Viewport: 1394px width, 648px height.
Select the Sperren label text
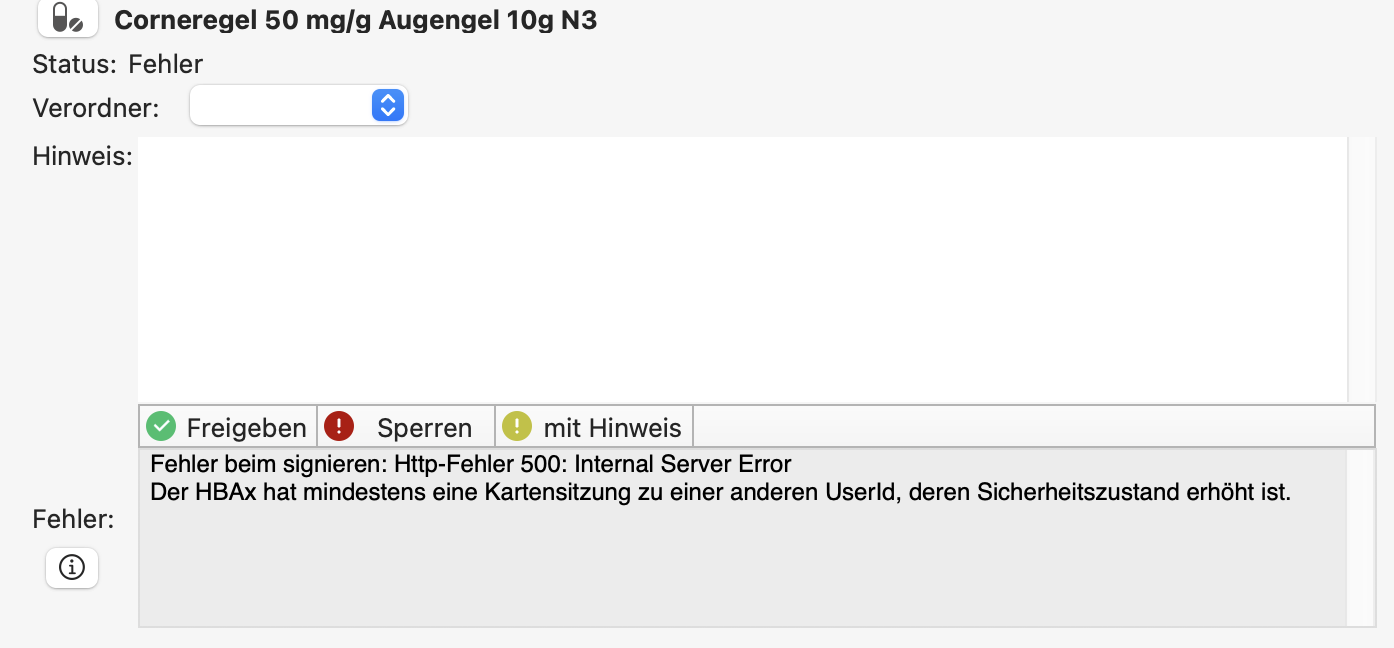coord(424,428)
